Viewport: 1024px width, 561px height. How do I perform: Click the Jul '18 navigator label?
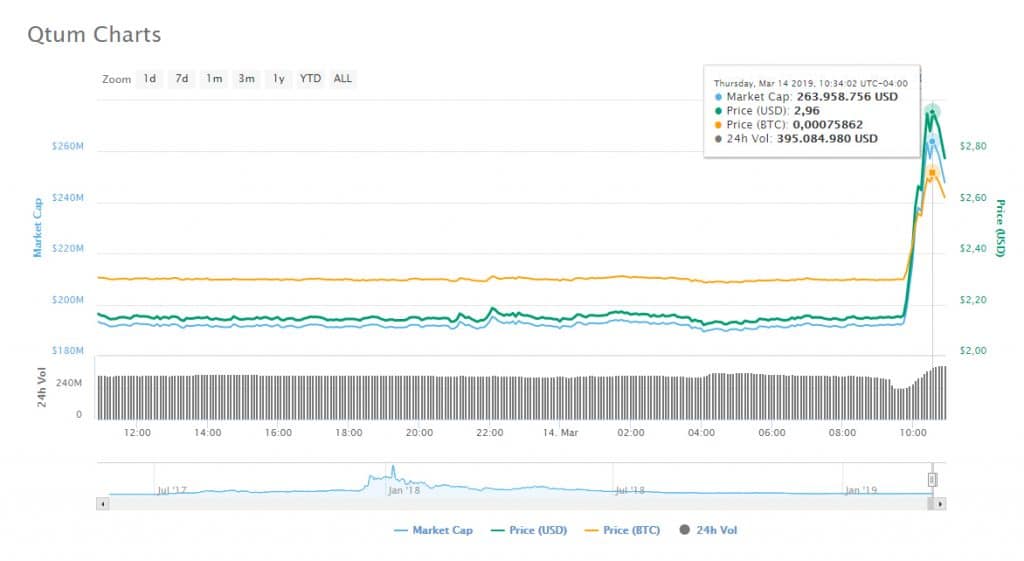pyautogui.click(x=630, y=490)
